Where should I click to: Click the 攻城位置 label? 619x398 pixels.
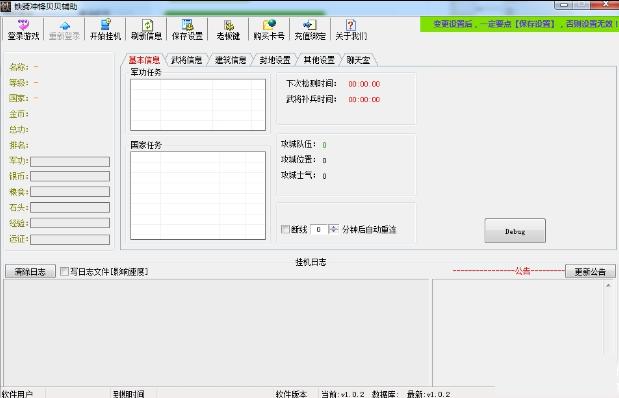pyautogui.click(x=298, y=160)
